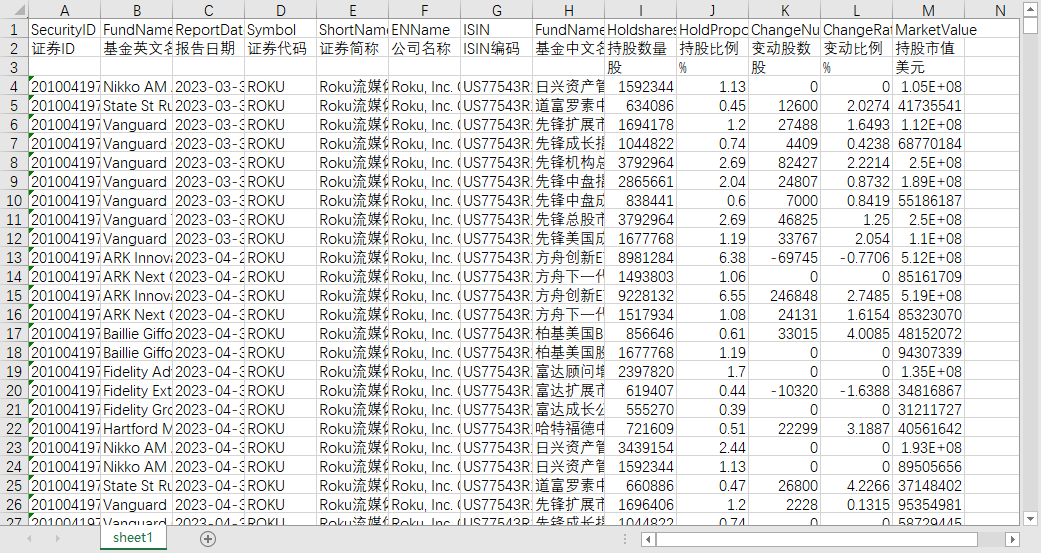Select column L header
This screenshot has width=1041, height=553.
click(857, 10)
